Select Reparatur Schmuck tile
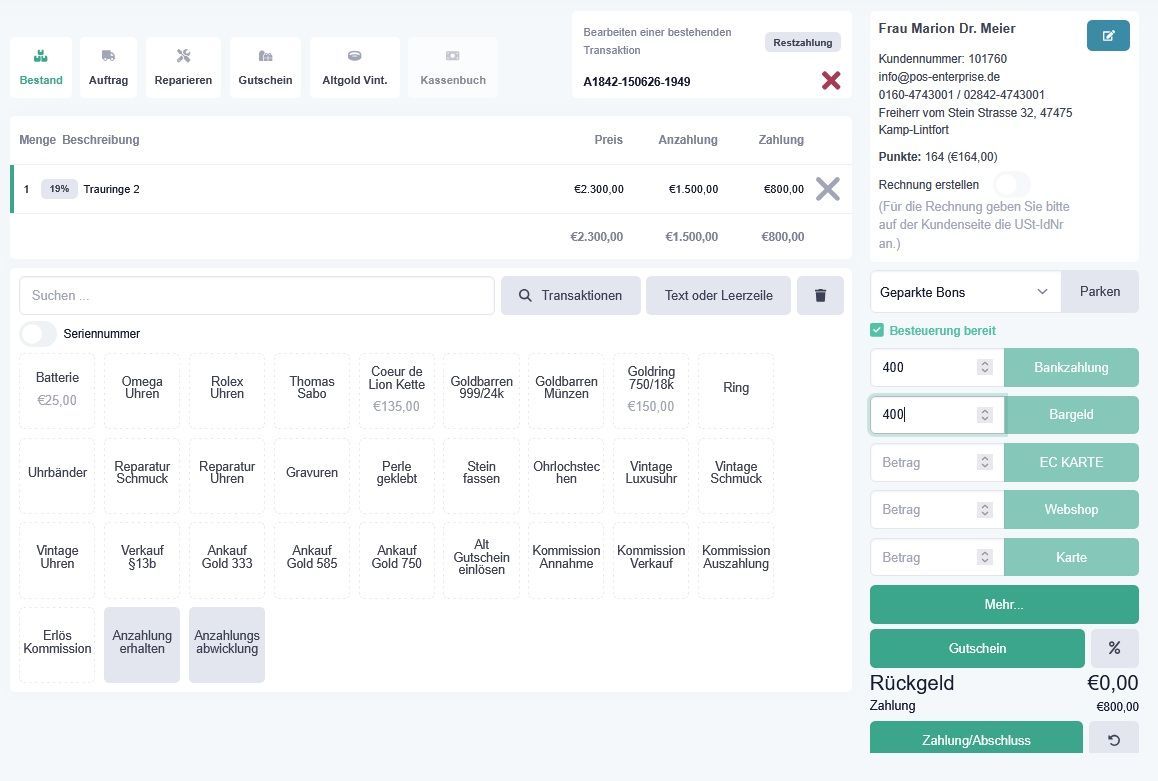 (142, 475)
